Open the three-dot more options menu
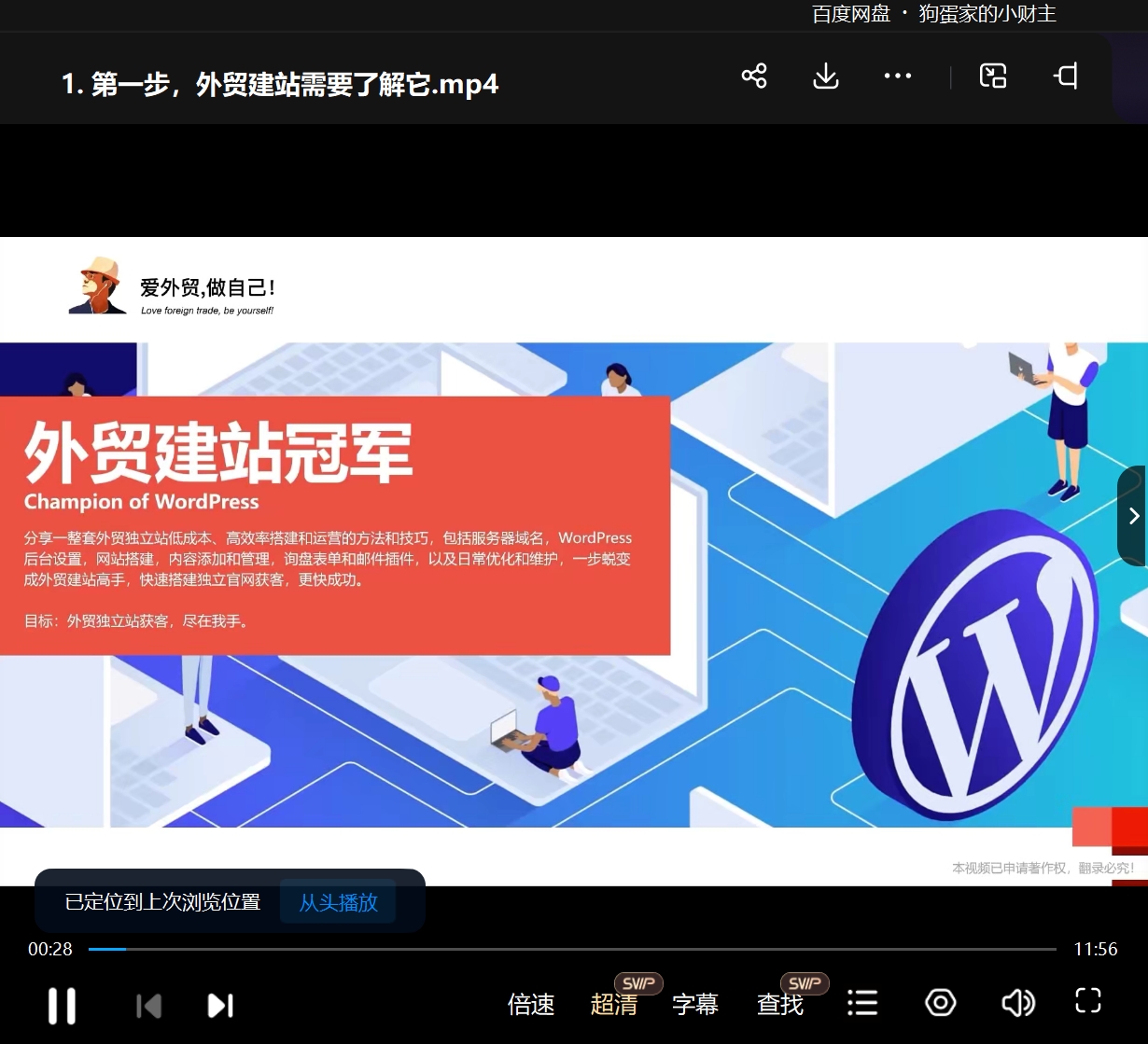 point(897,77)
